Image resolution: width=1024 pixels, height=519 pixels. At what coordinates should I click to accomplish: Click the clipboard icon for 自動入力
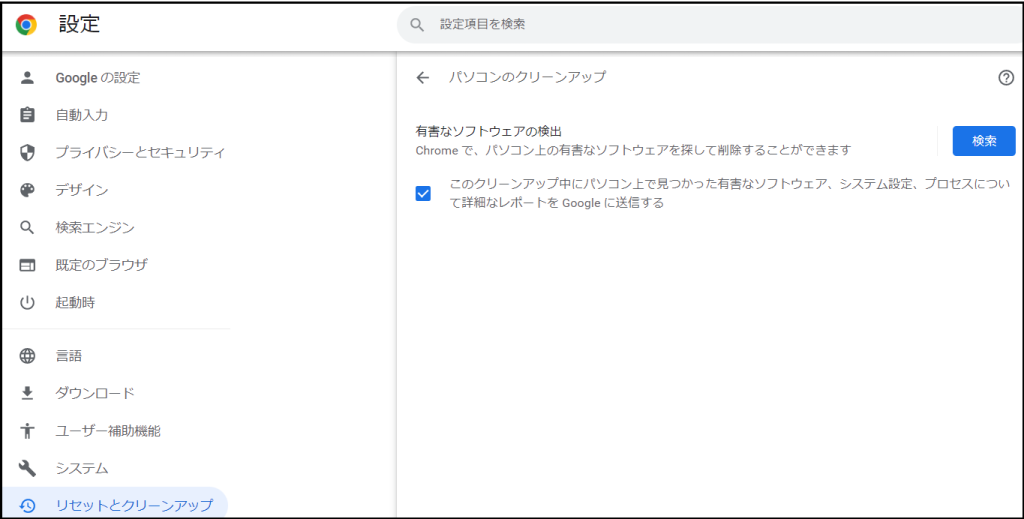[x=28, y=115]
